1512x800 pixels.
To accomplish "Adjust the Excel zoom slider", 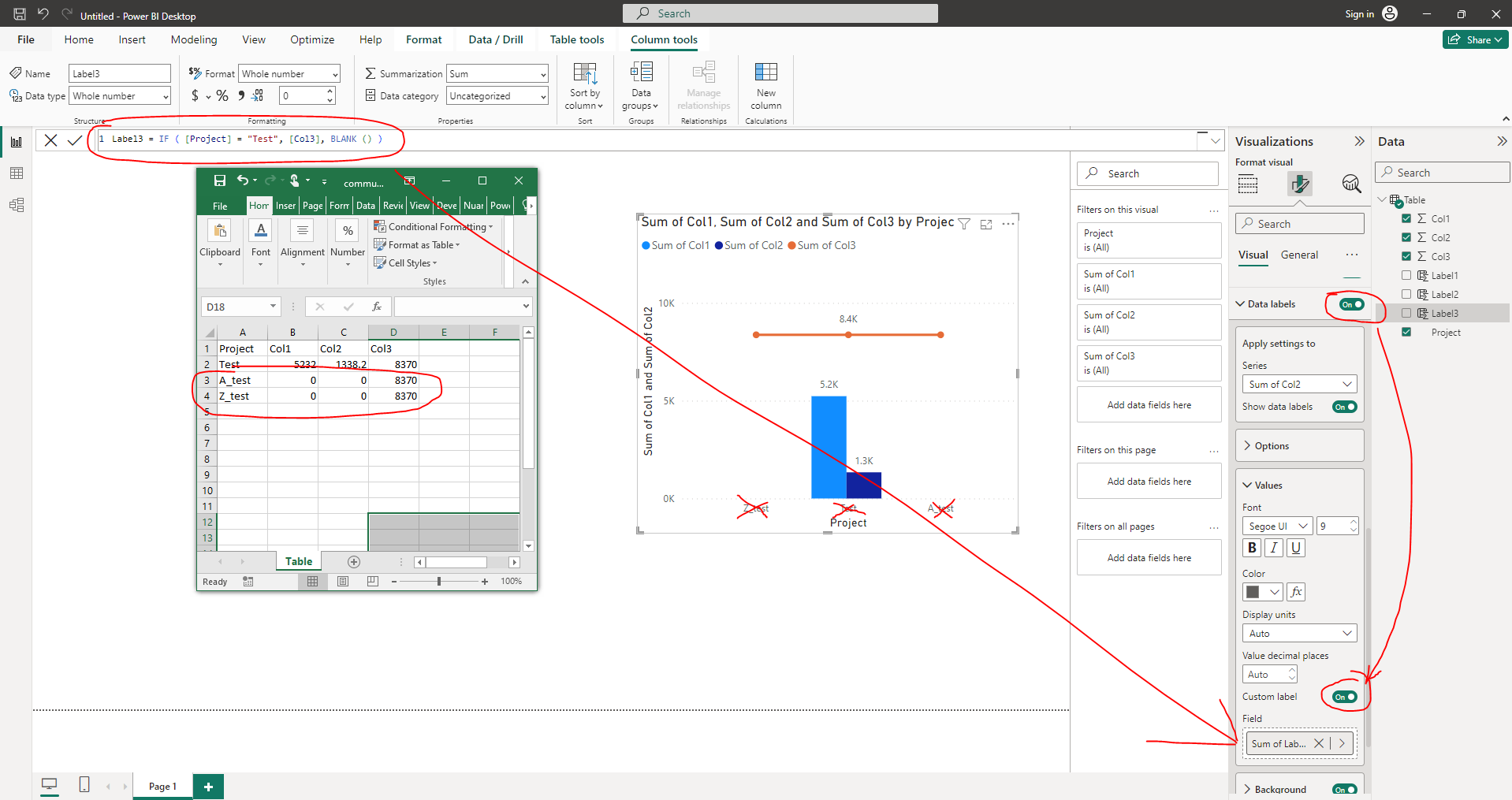I will (439, 582).
